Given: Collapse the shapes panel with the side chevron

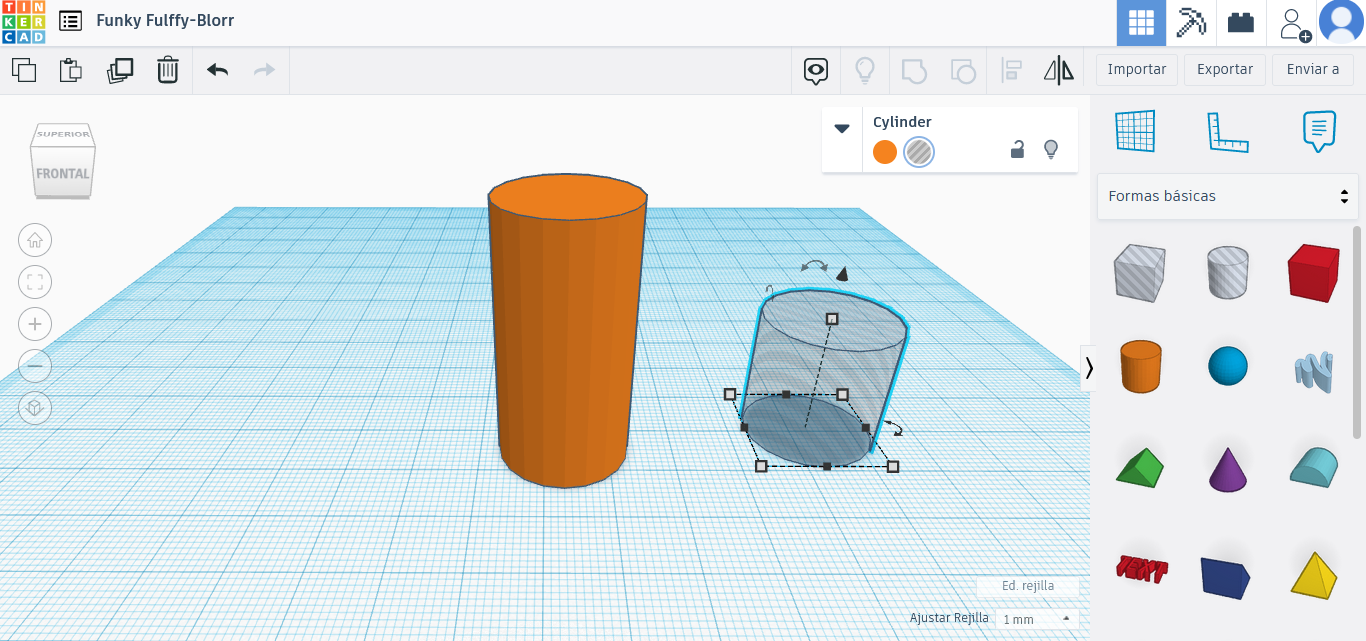Looking at the screenshot, I should tap(1088, 368).
